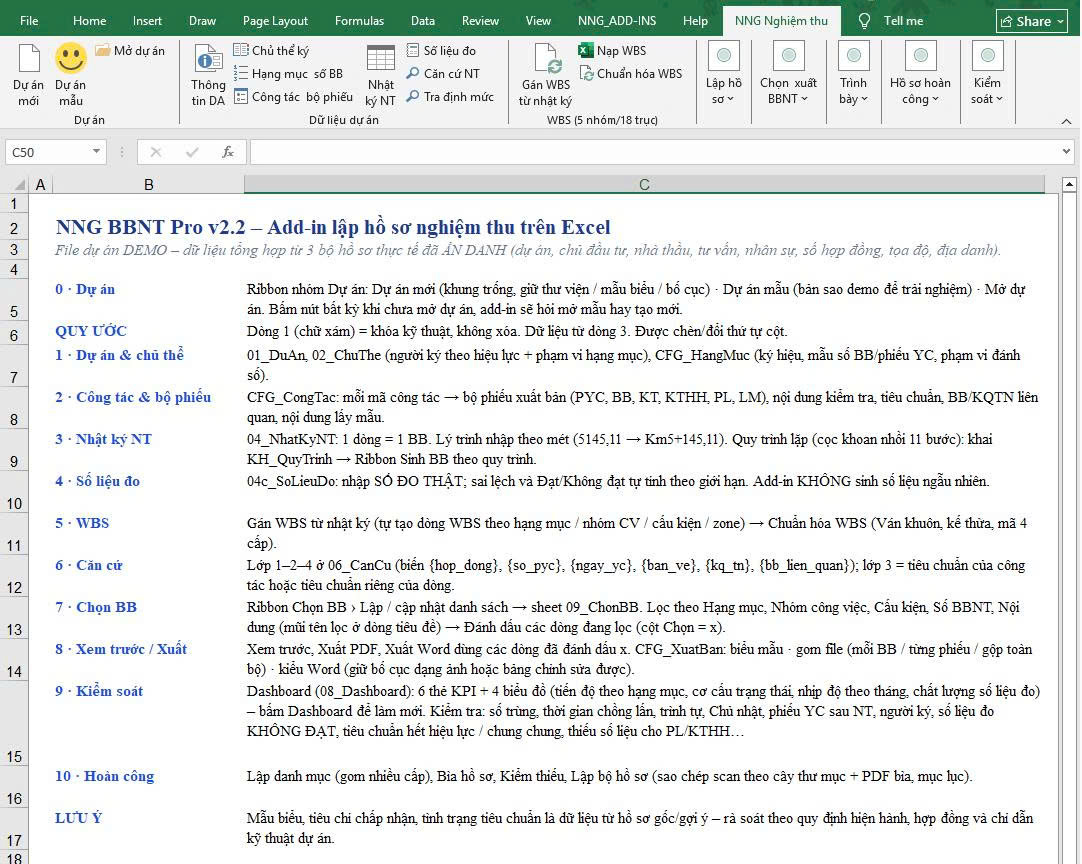Run Gán WBS từ nhật ký
The width and height of the screenshot is (1082, 864).
[546, 75]
